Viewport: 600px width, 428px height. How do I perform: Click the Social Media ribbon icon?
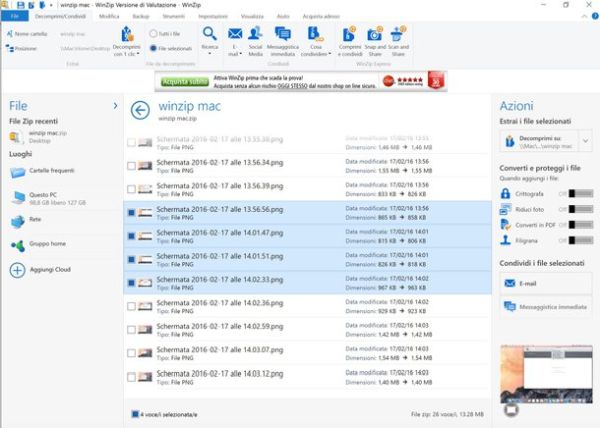tap(257, 39)
